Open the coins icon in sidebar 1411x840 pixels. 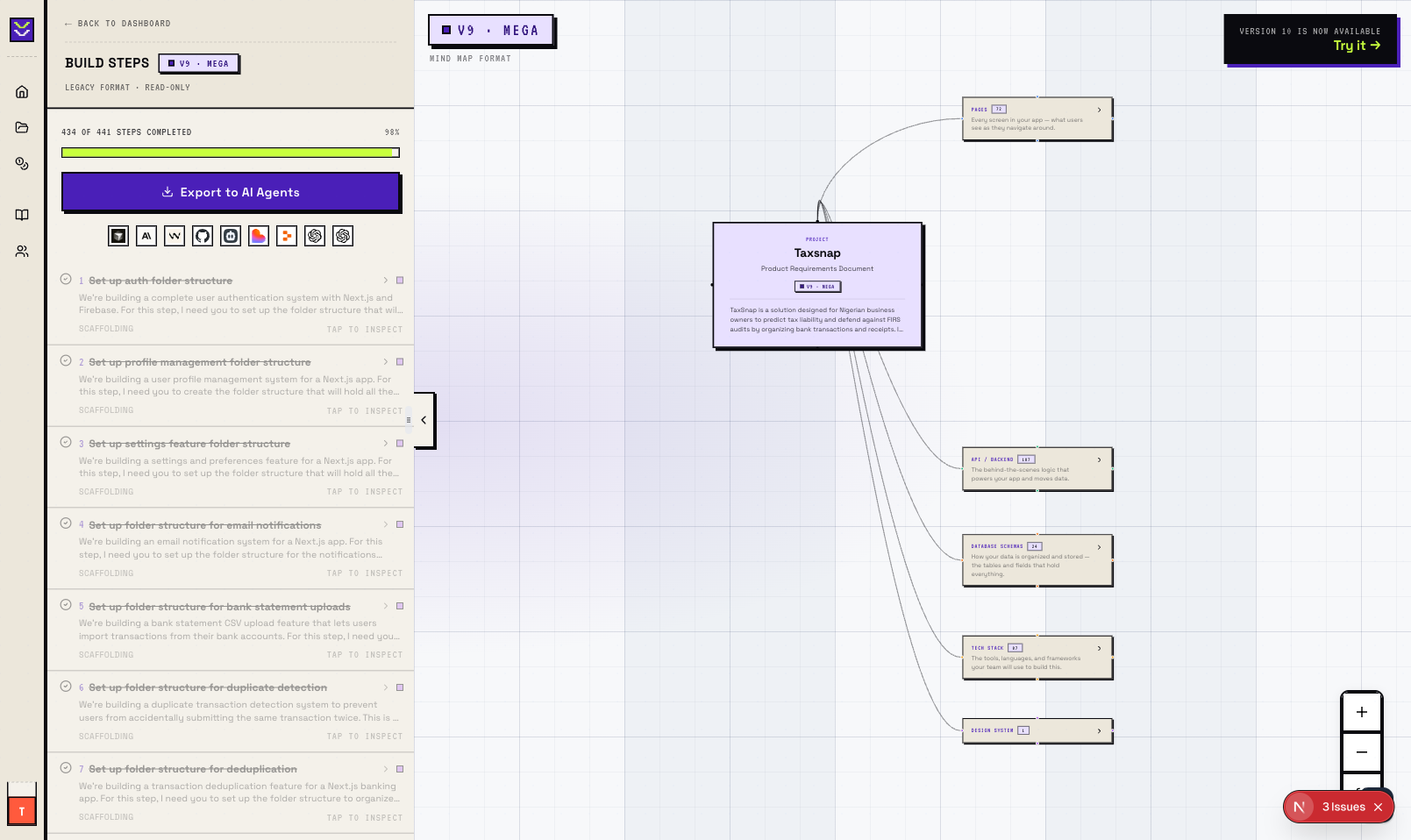[x=22, y=164]
